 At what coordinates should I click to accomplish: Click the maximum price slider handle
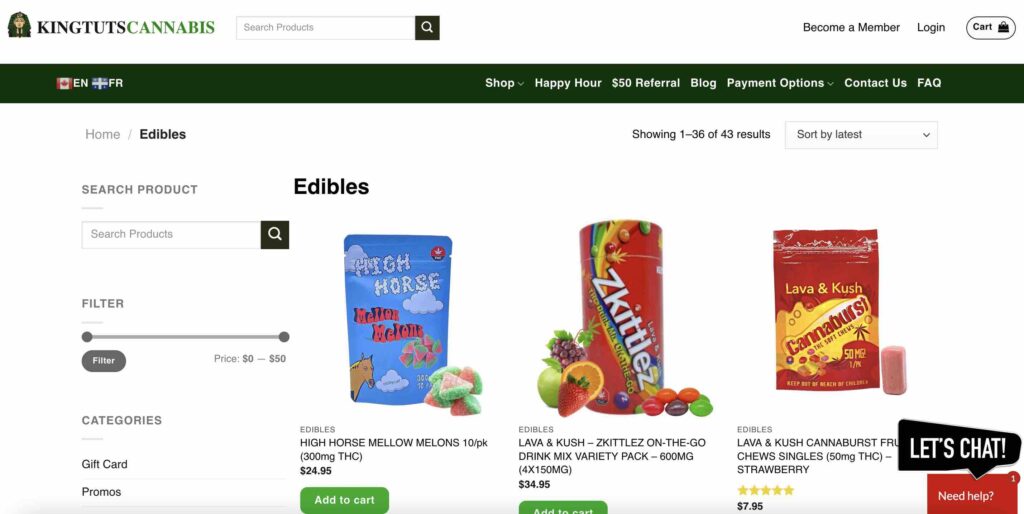pos(283,337)
